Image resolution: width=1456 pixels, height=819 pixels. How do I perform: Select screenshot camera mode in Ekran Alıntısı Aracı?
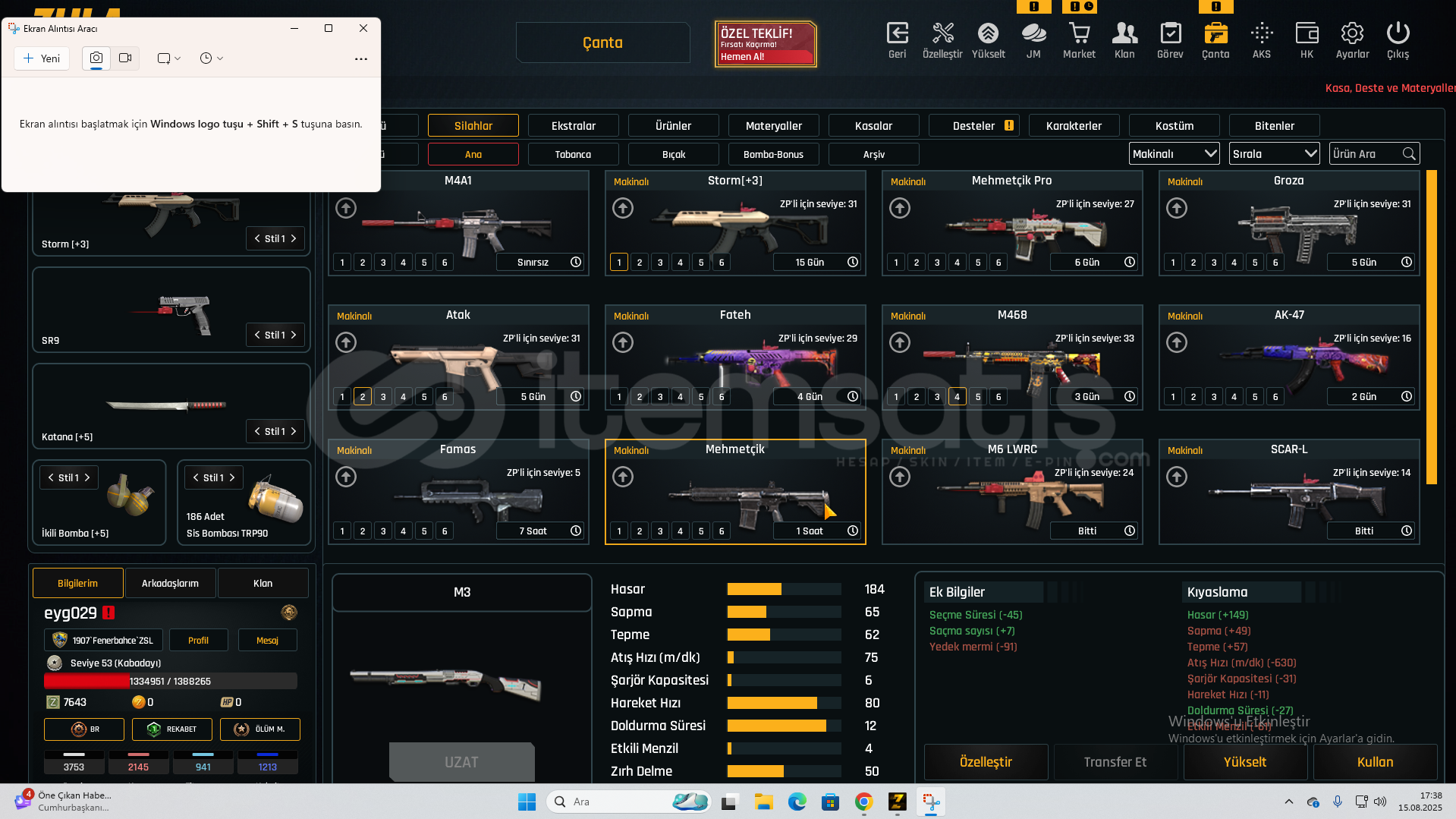pyautogui.click(x=96, y=58)
